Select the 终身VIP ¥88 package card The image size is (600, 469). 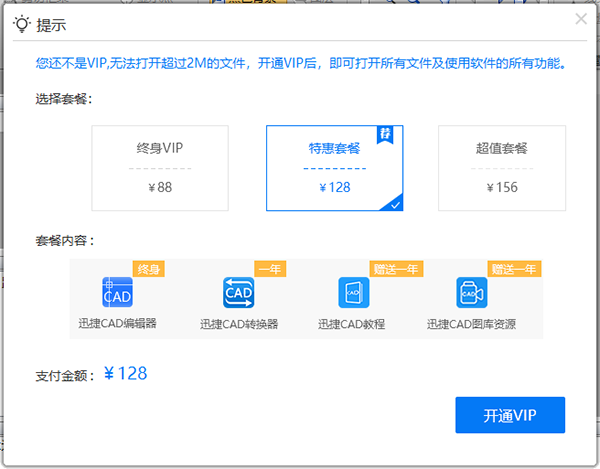[160, 168]
